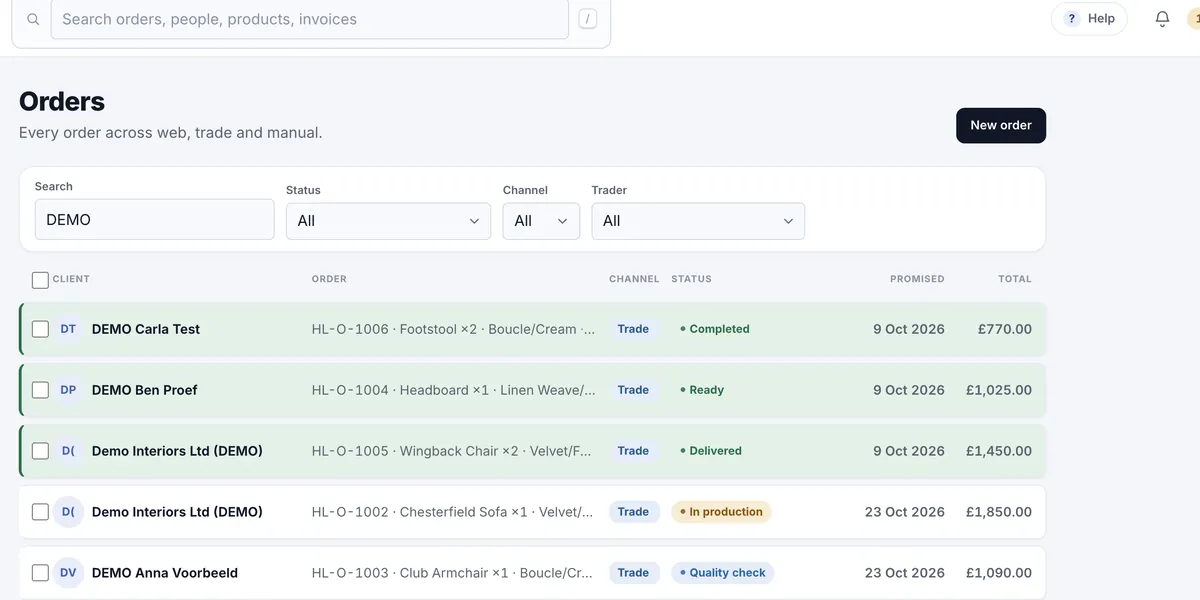Click the In production status badge
Viewport: 1200px width, 600px height.
[x=721, y=512]
